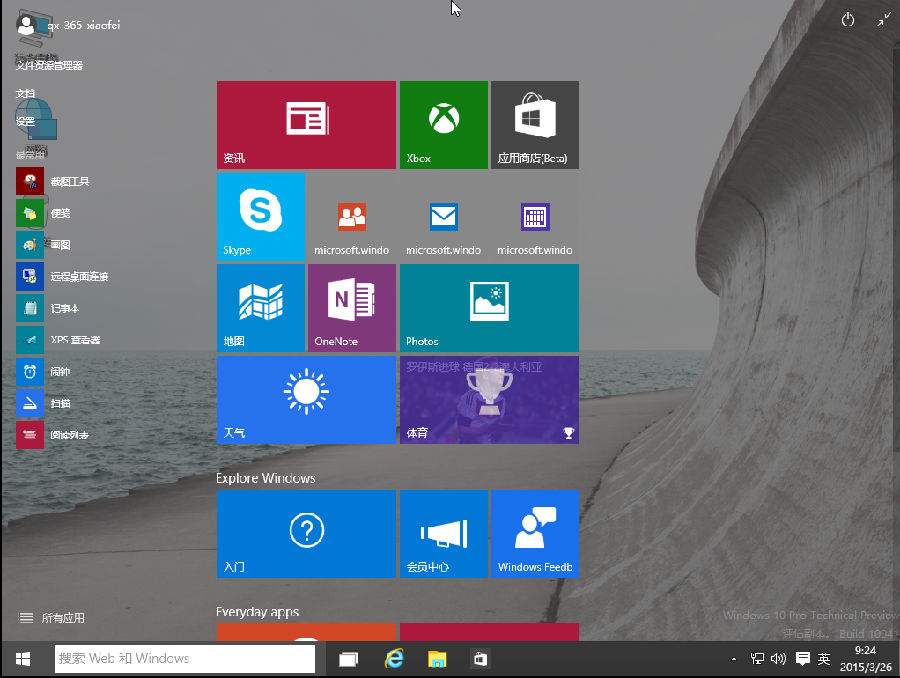Open the 体育 sports tile
The height and width of the screenshot is (678, 900).
pos(489,400)
